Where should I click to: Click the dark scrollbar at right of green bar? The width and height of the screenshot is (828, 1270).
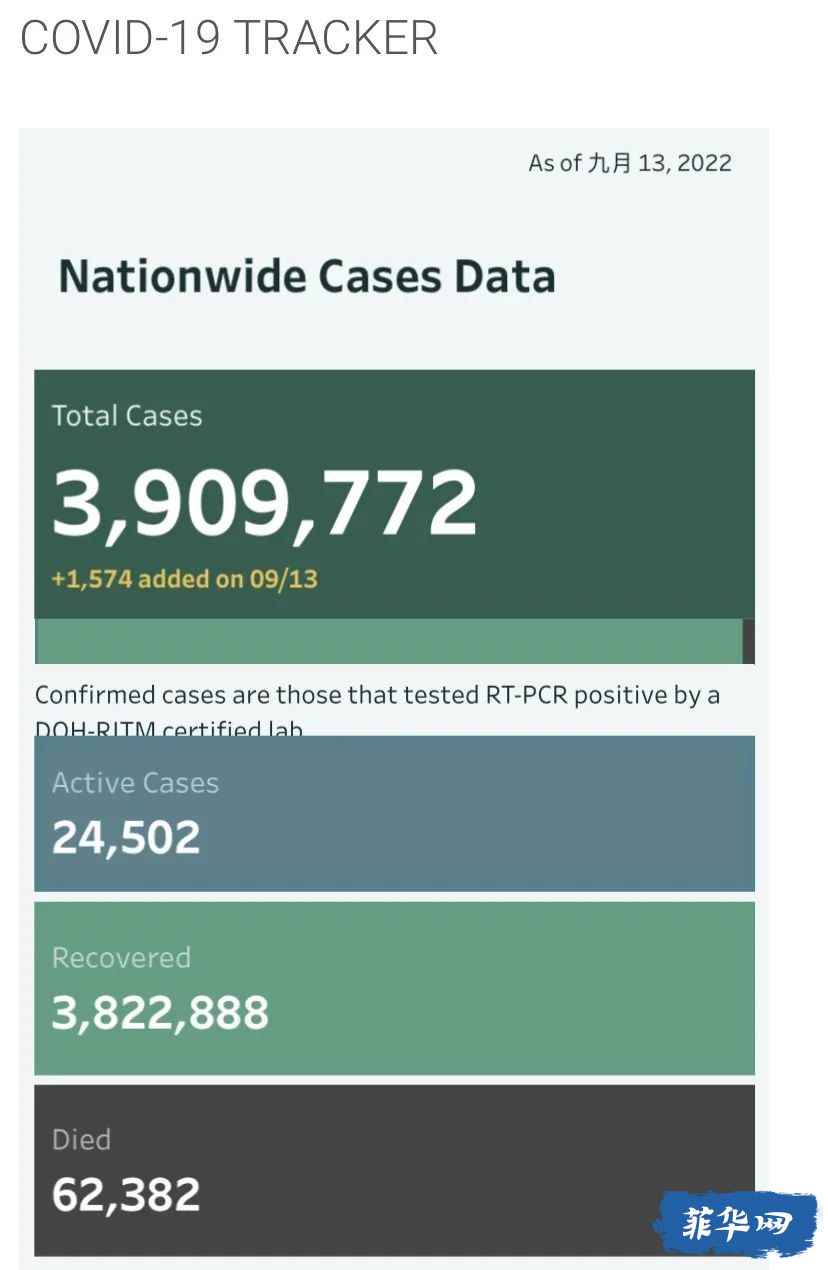click(749, 641)
